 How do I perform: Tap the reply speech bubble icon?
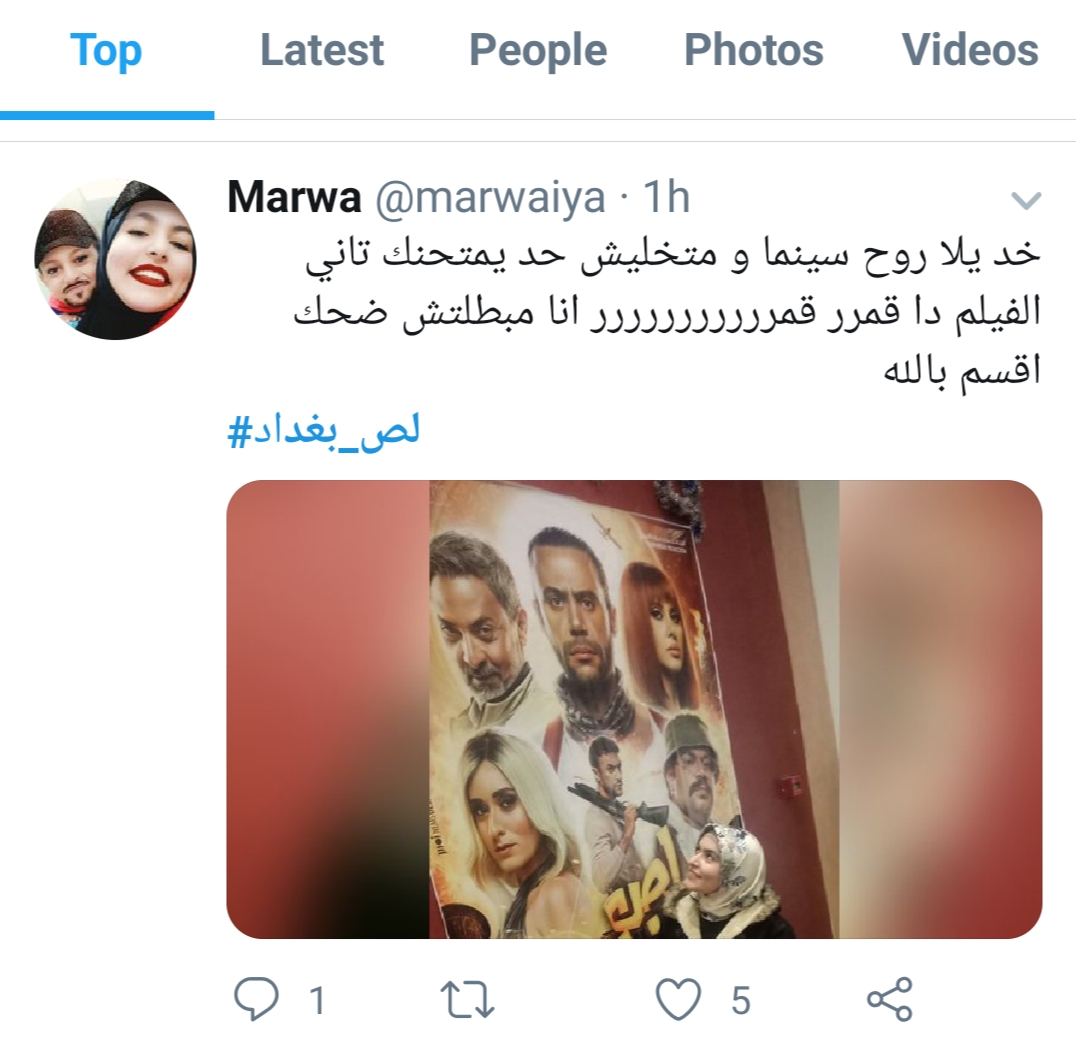tap(257, 999)
